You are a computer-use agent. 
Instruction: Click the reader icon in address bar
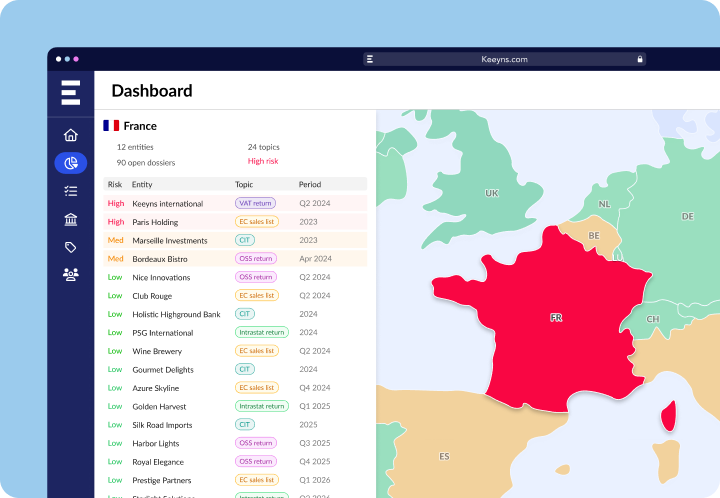point(370,59)
